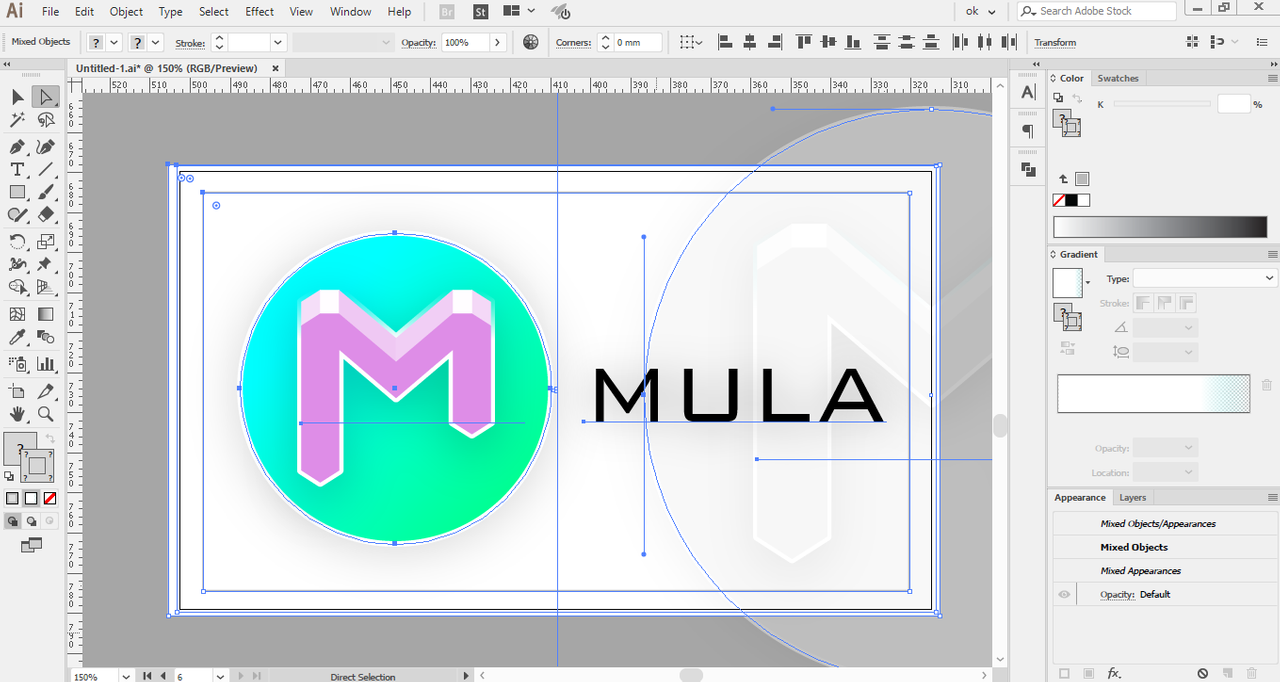The image size is (1280, 682).
Task: Toggle Opacity visibility eye in Appearance
Action: click(x=1064, y=594)
